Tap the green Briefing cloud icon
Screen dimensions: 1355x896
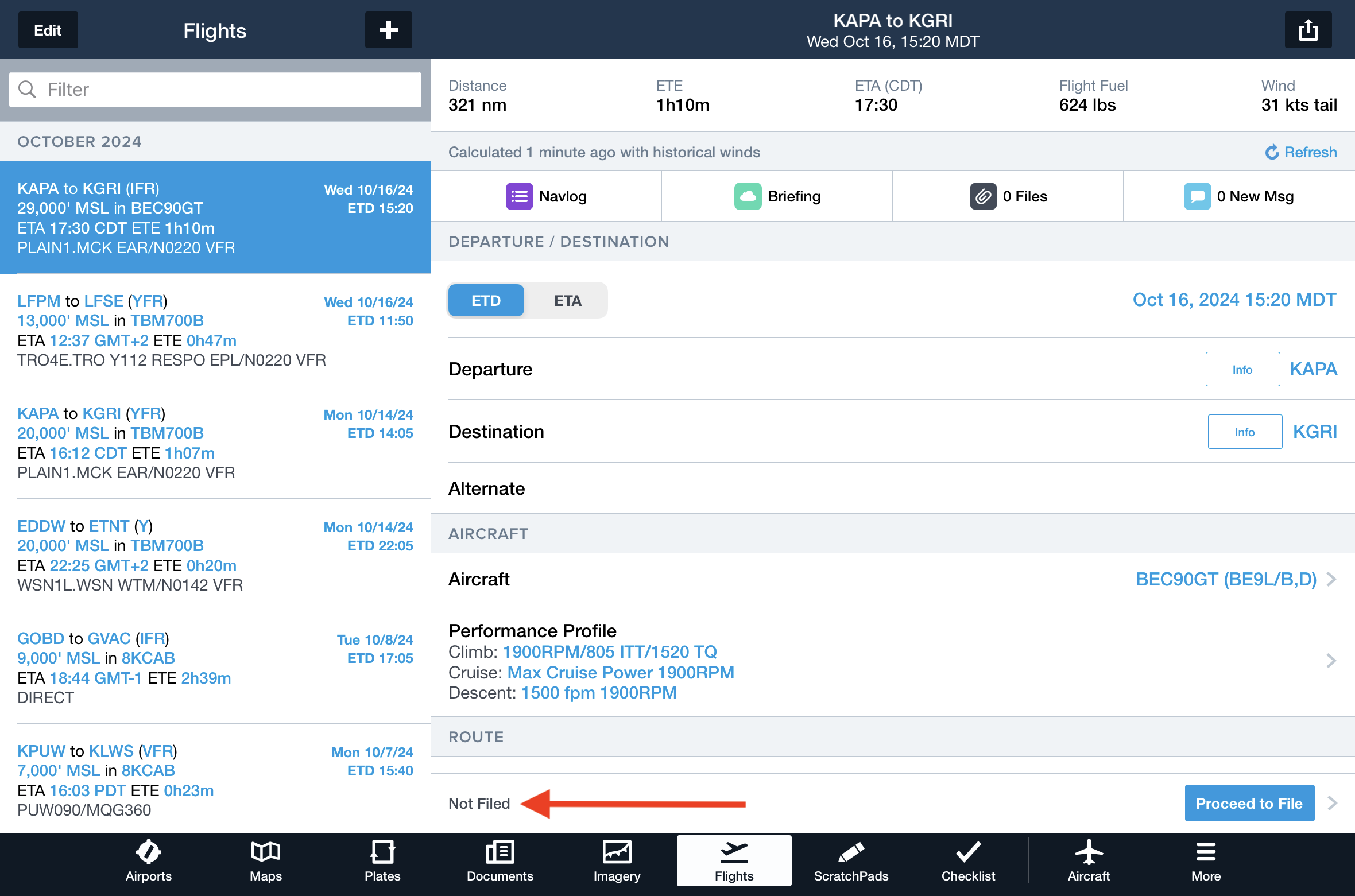pos(748,196)
